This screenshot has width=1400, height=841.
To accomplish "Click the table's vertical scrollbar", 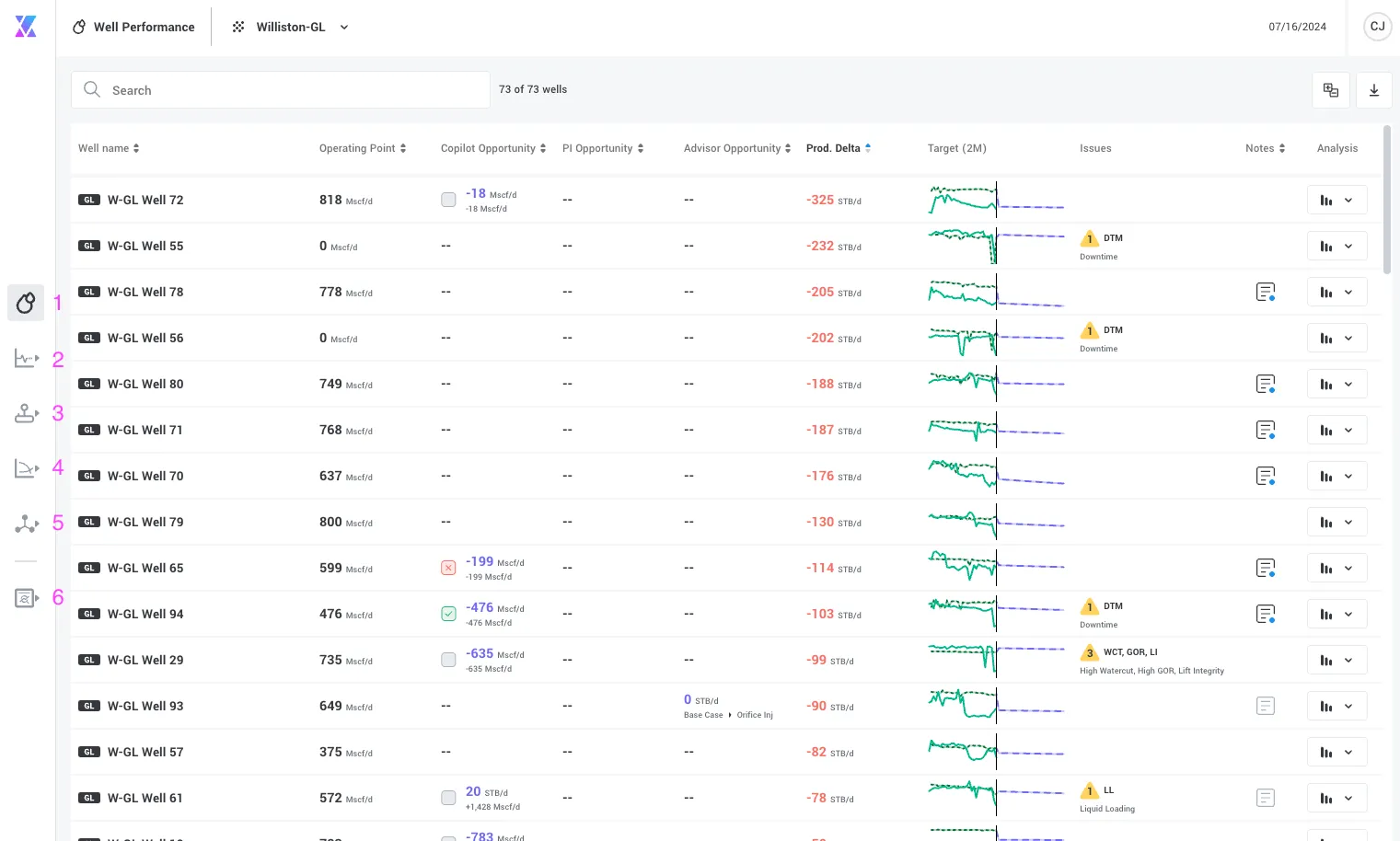I will coord(1387,200).
